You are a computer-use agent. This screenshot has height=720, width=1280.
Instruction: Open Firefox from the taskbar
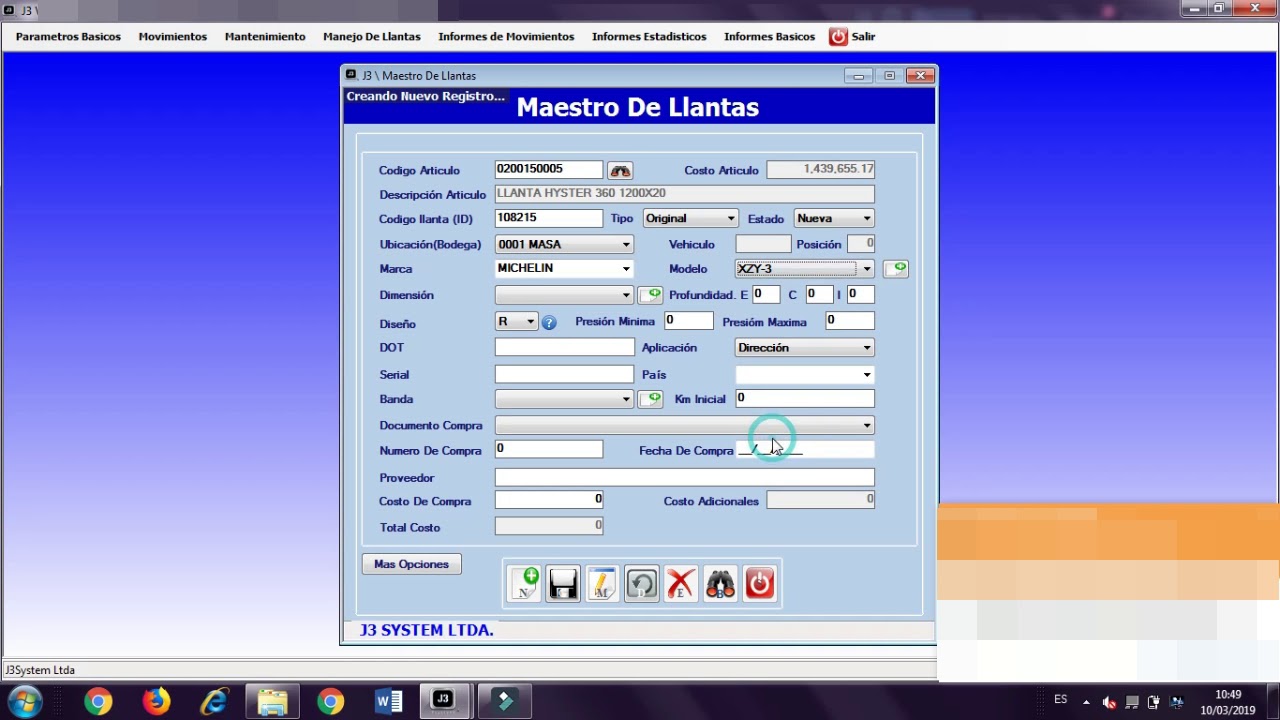click(x=156, y=702)
